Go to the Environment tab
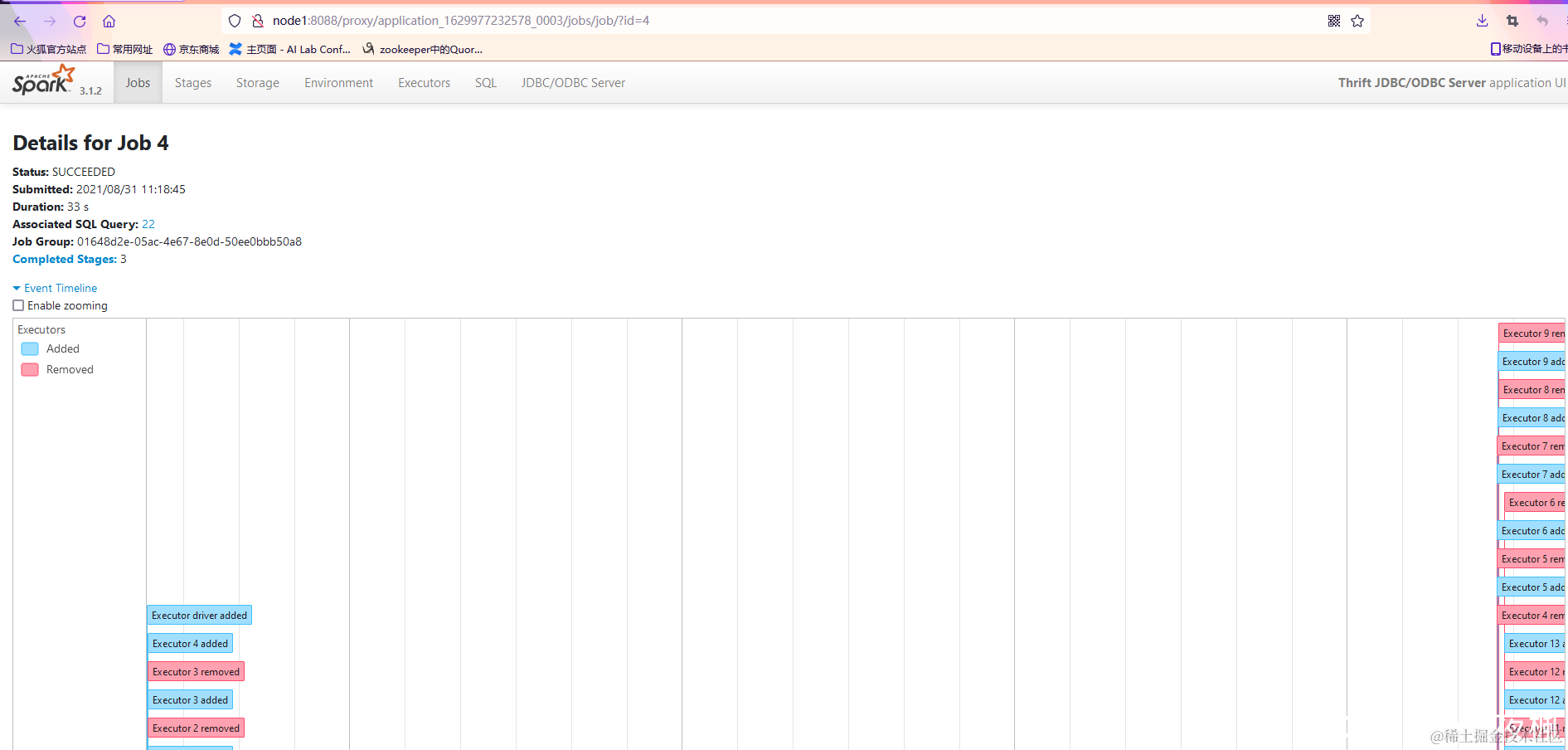Screen dimensions: 1568x750 (339, 83)
